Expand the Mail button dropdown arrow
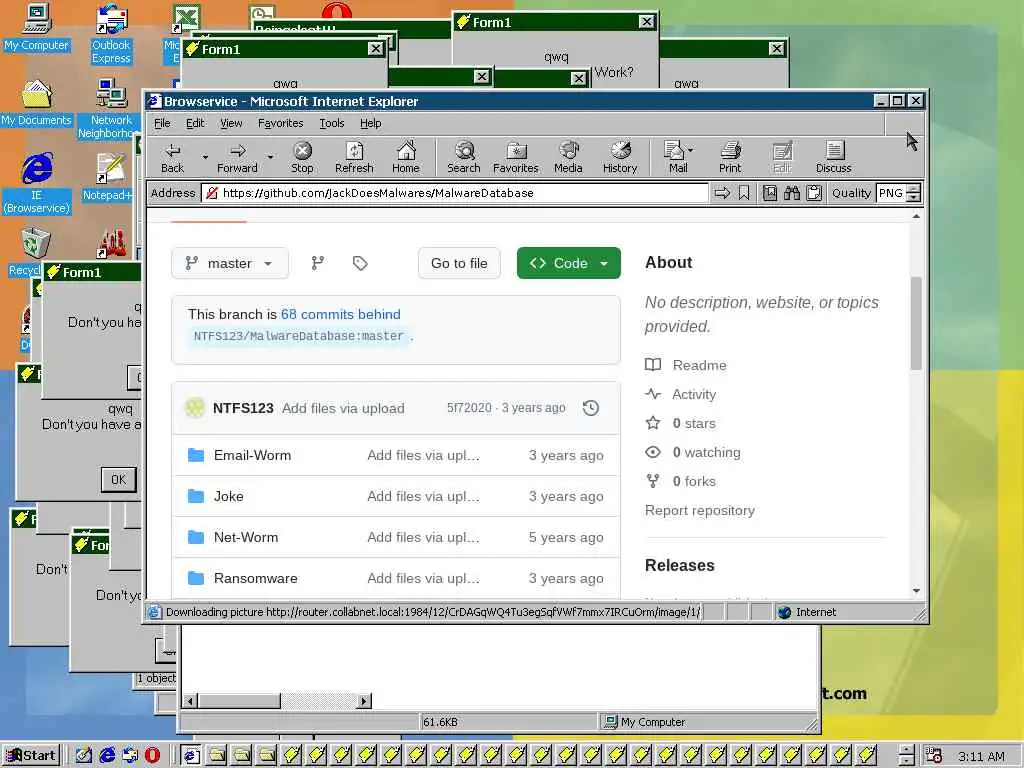The image size is (1024, 768). pyautogui.click(x=691, y=150)
